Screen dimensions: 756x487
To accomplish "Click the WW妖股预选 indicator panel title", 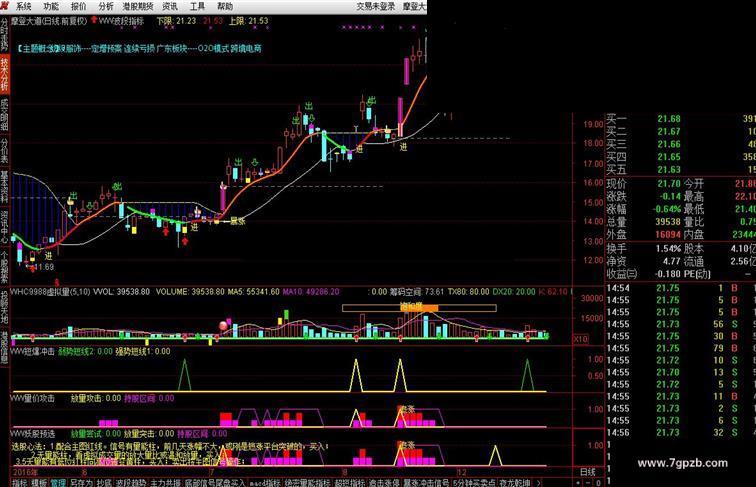I will point(33,433).
